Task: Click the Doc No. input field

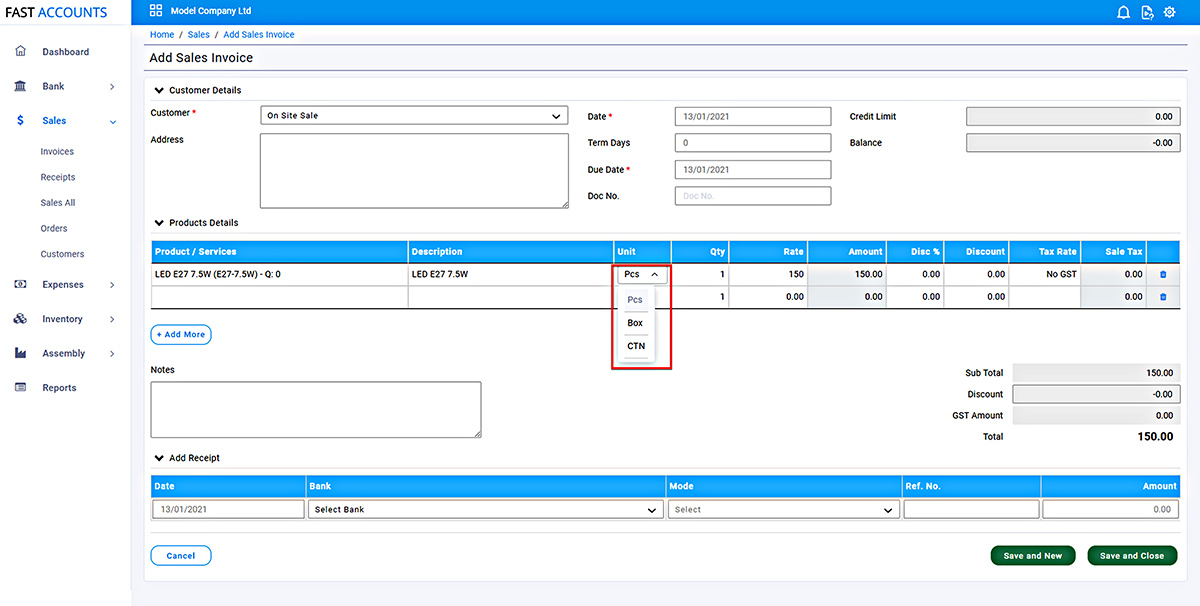Action: point(753,196)
